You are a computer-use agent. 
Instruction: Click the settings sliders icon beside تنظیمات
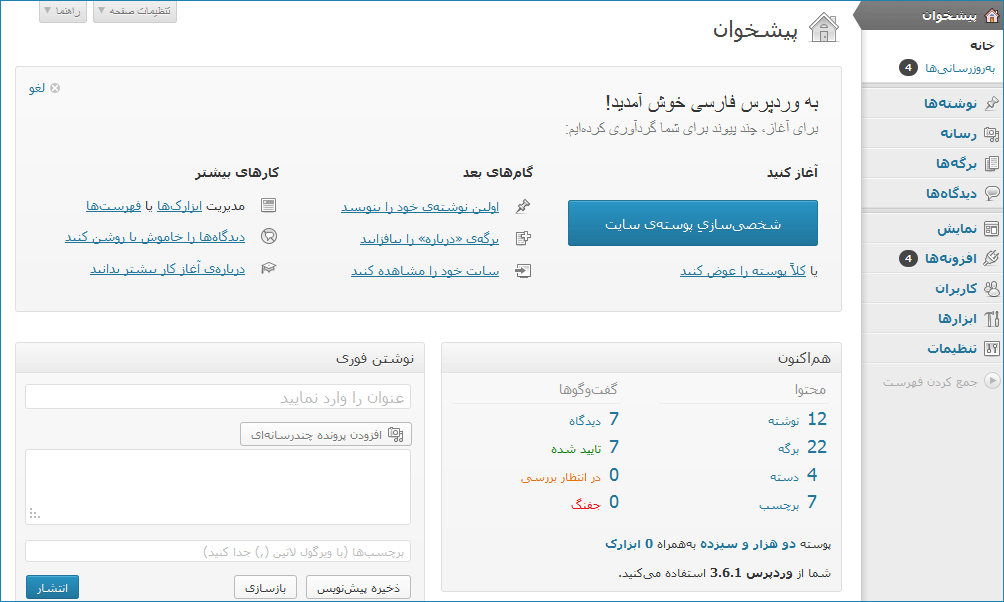pyautogui.click(x=991, y=348)
